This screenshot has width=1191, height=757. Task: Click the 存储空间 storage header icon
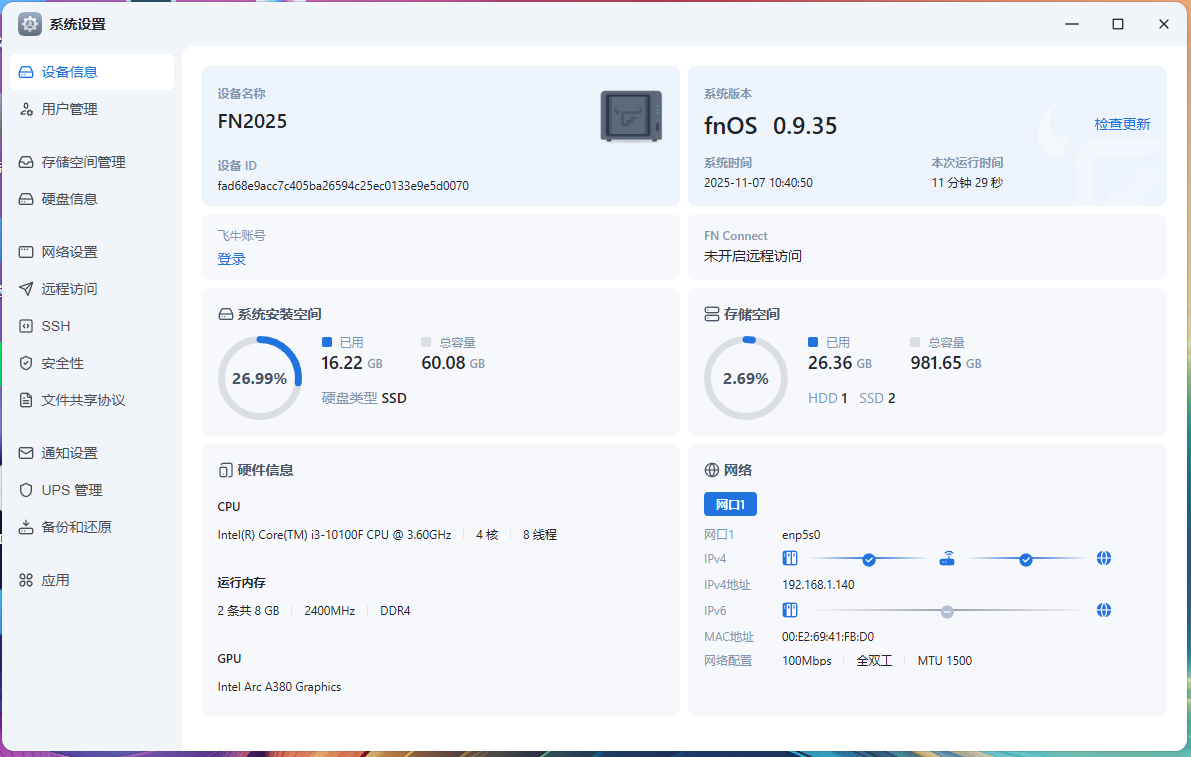pyautogui.click(x=712, y=314)
